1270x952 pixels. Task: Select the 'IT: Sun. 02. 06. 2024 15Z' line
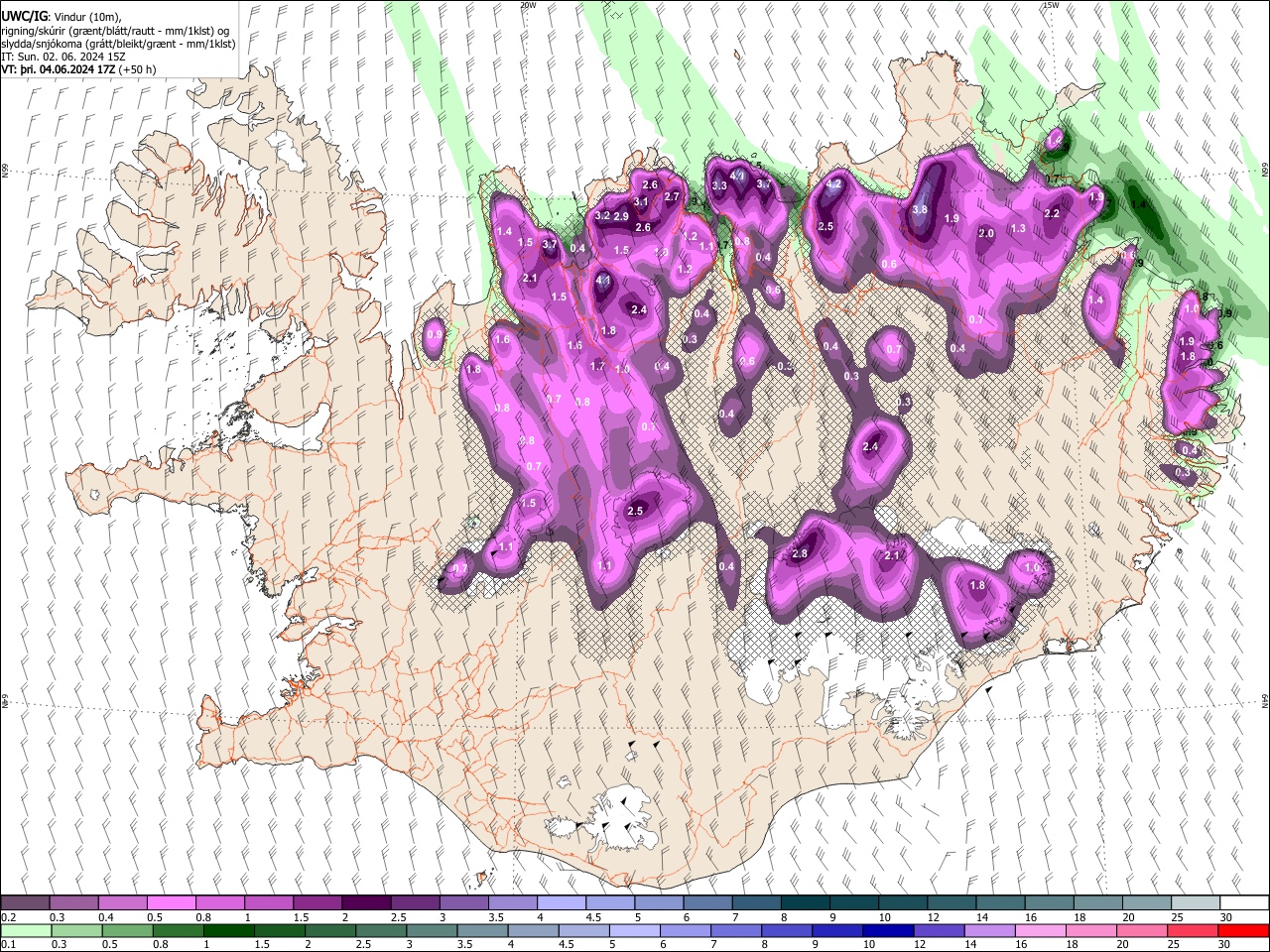(x=62, y=57)
